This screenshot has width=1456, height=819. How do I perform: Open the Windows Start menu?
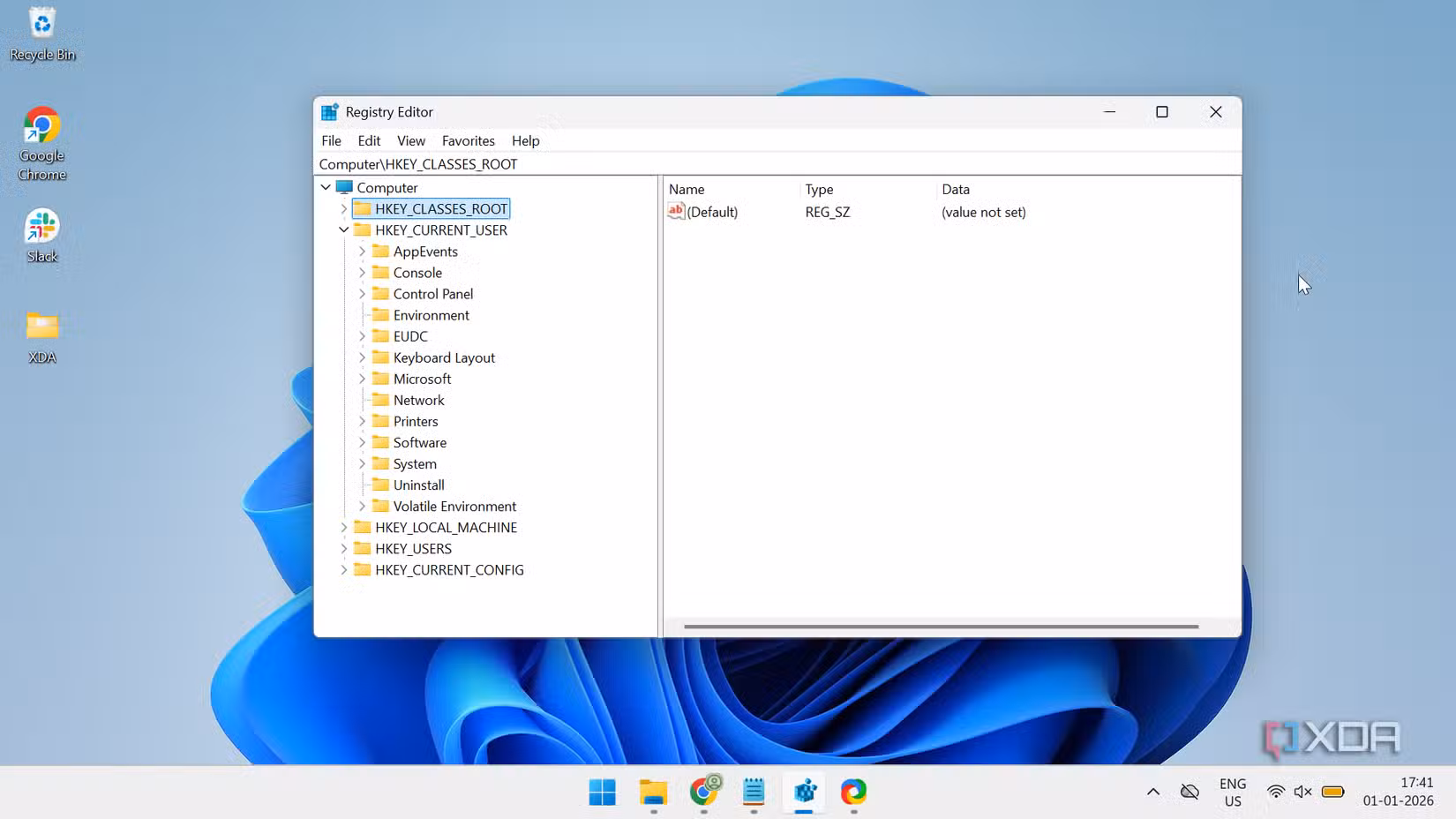click(x=603, y=792)
